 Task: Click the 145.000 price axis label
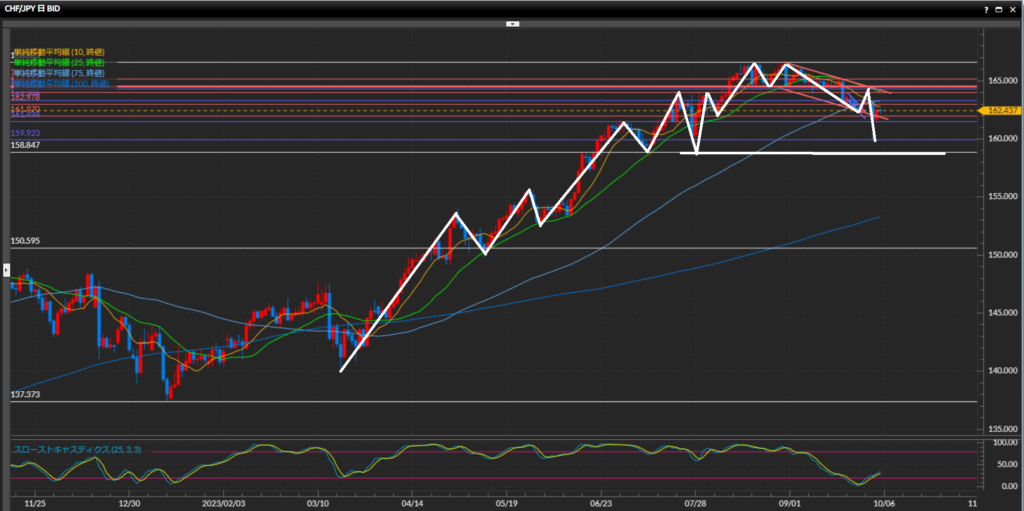coord(1000,312)
